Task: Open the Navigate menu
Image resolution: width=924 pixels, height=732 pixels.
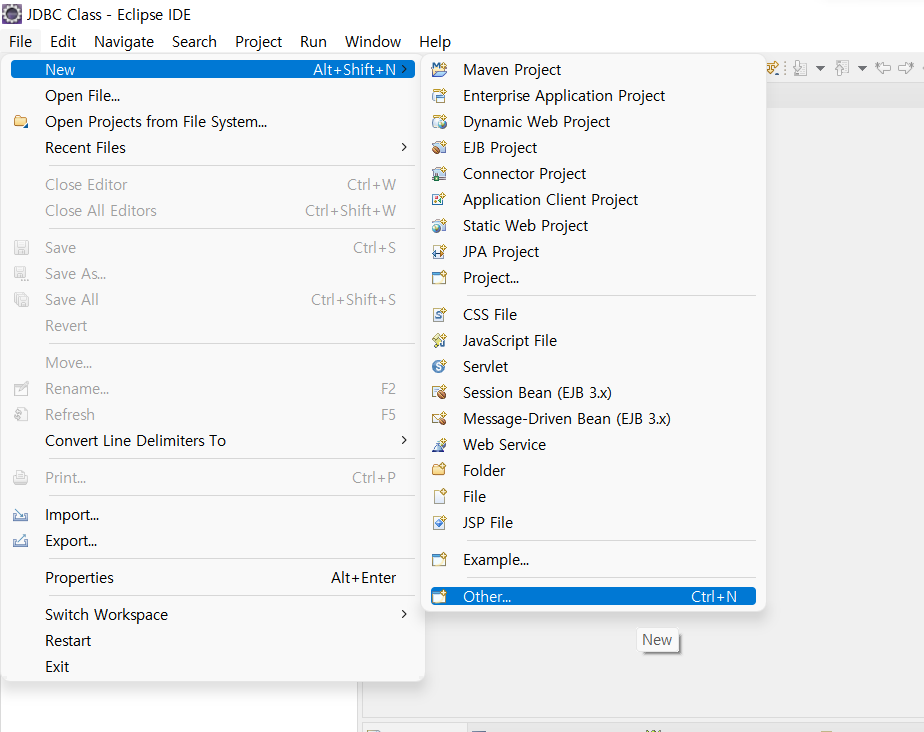Action: click(124, 42)
